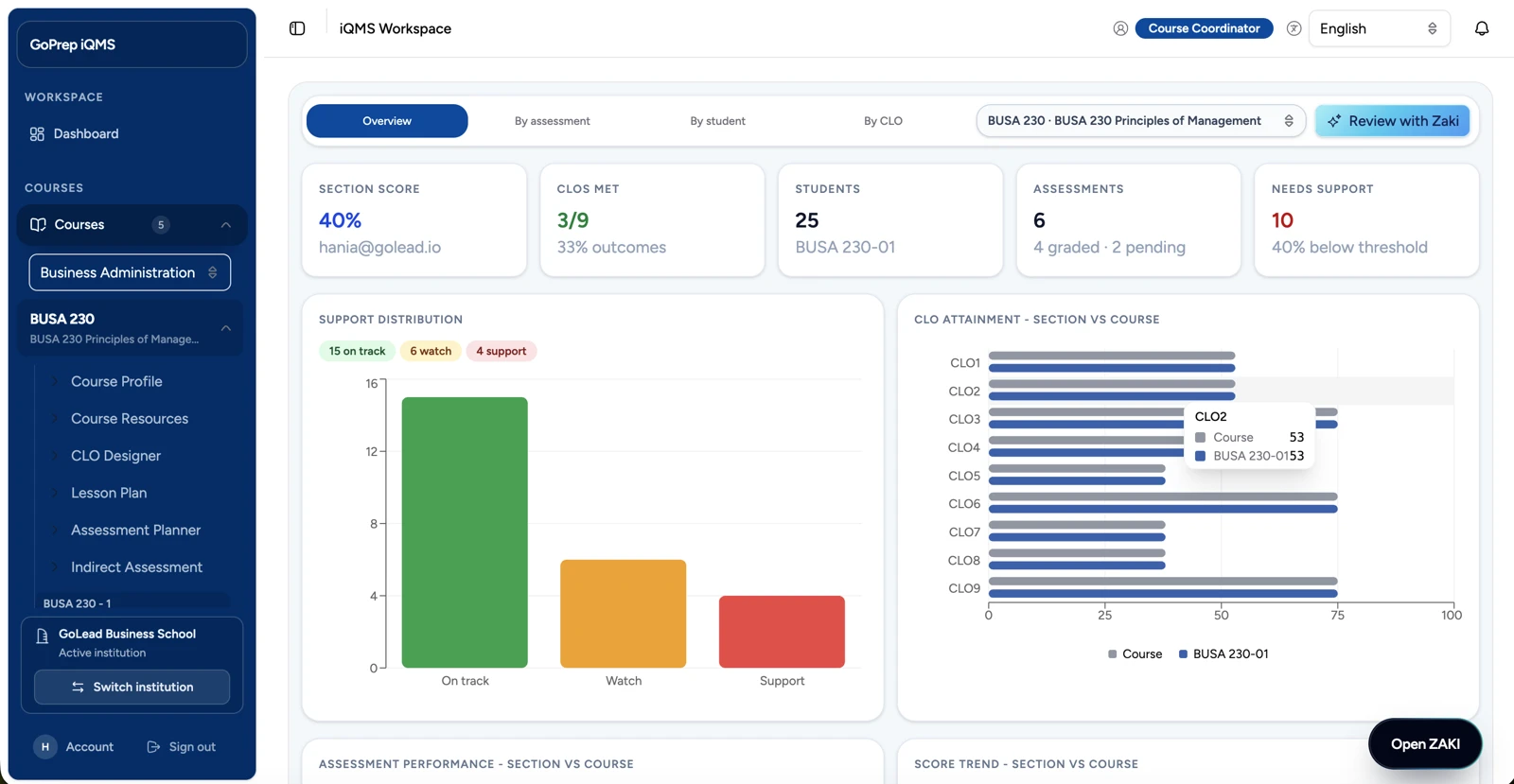Click the Assessments 6 card
The width and height of the screenshot is (1514, 784).
pyautogui.click(x=1129, y=220)
